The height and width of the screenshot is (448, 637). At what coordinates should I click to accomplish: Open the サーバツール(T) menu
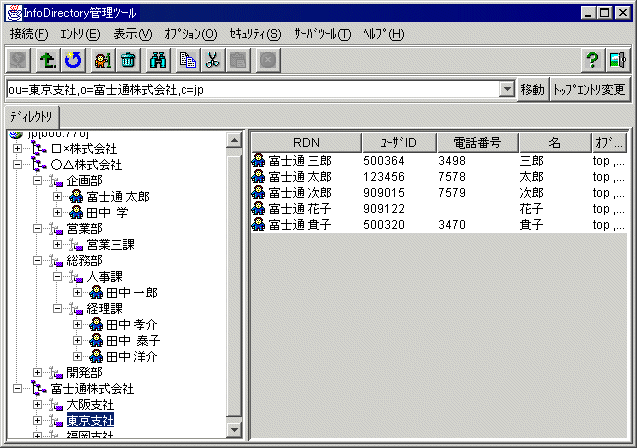tap(323, 34)
